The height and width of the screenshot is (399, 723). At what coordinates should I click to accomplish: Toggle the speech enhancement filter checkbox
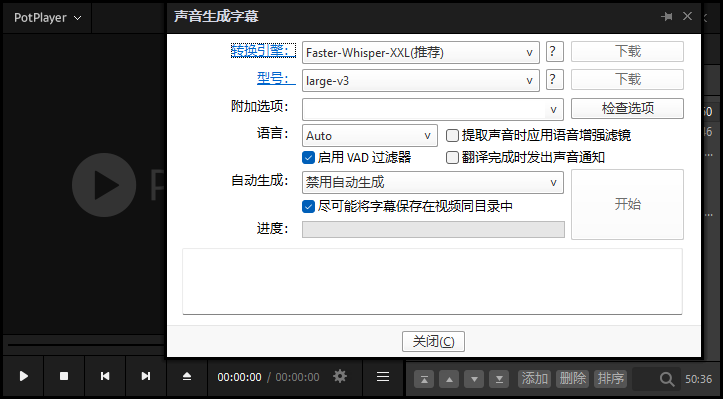(x=452, y=136)
